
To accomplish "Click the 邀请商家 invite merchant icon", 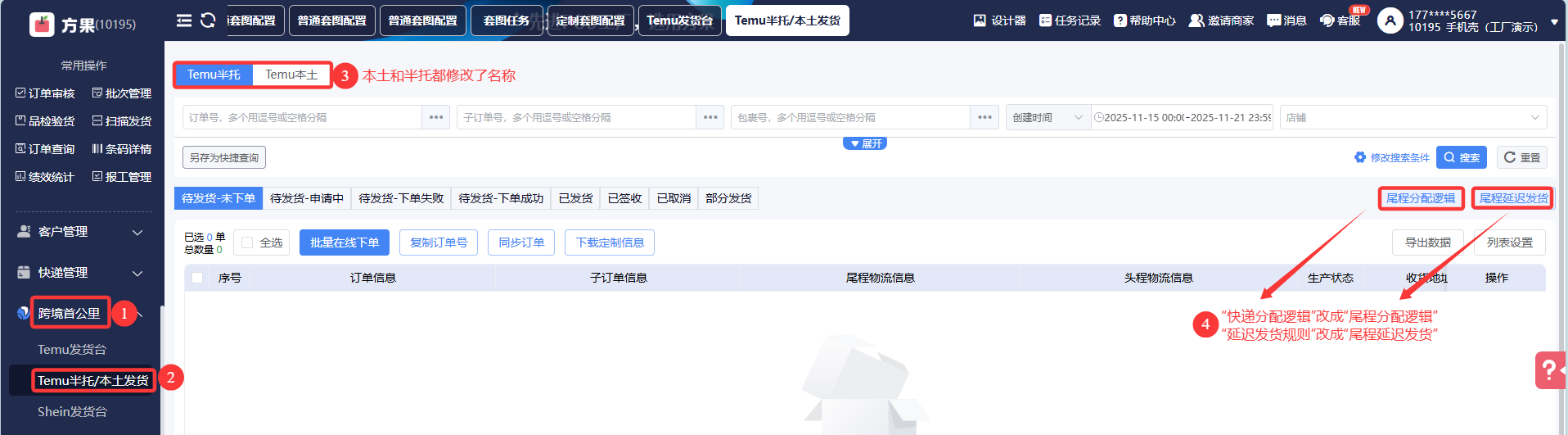I will click(1196, 20).
